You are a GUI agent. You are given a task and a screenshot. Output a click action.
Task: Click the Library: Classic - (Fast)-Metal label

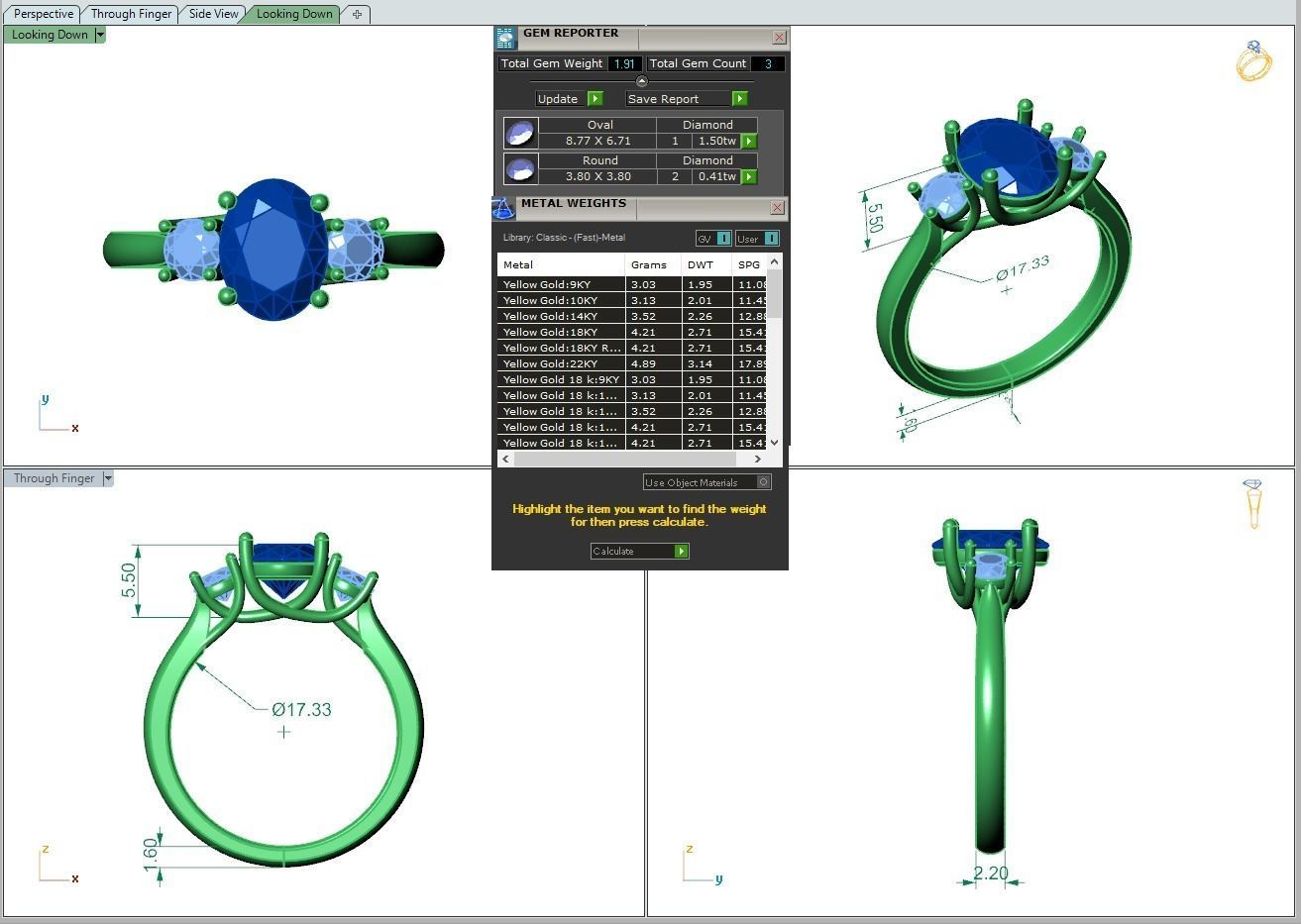tap(564, 238)
